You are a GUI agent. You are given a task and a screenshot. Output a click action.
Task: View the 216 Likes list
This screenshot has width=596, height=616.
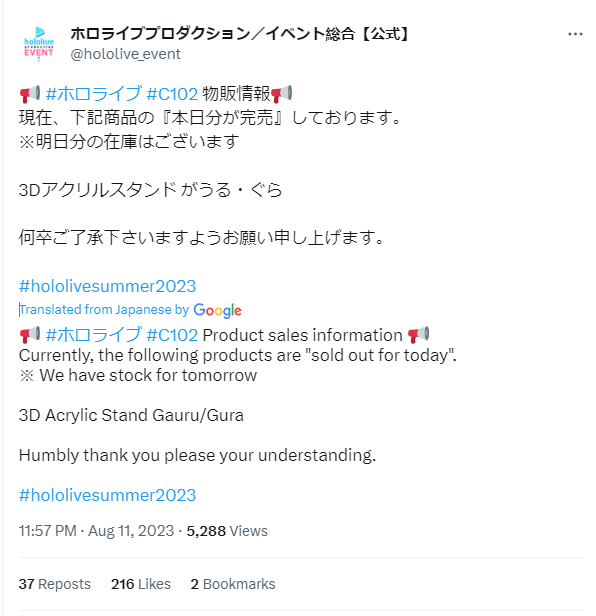click(x=141, y=584)
